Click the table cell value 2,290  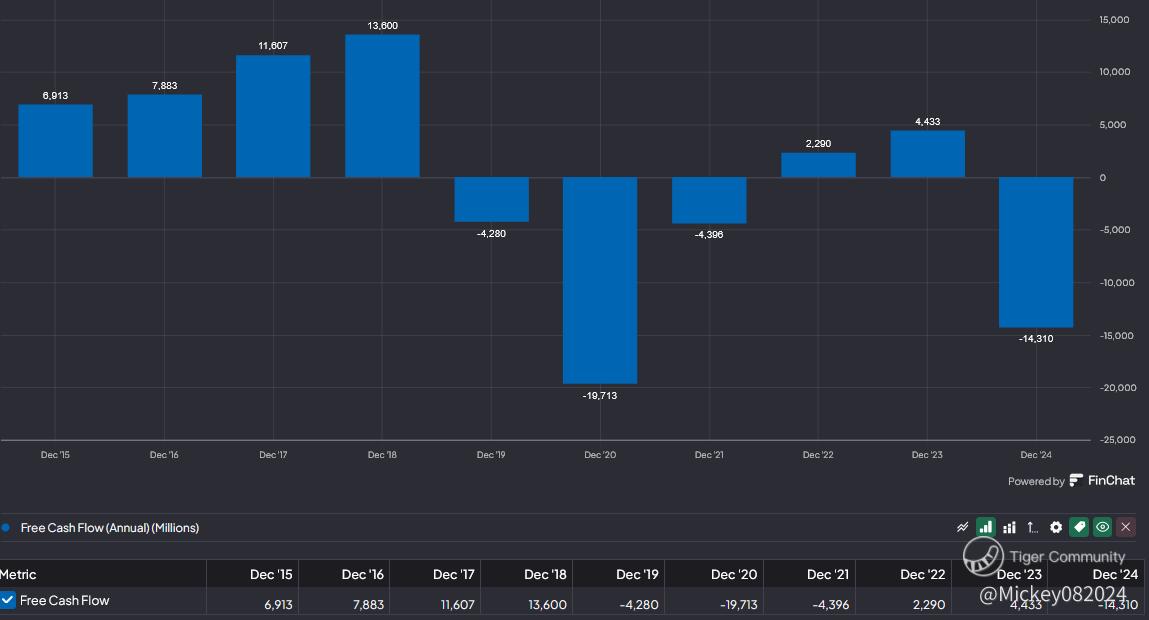(x=929, y=605)
